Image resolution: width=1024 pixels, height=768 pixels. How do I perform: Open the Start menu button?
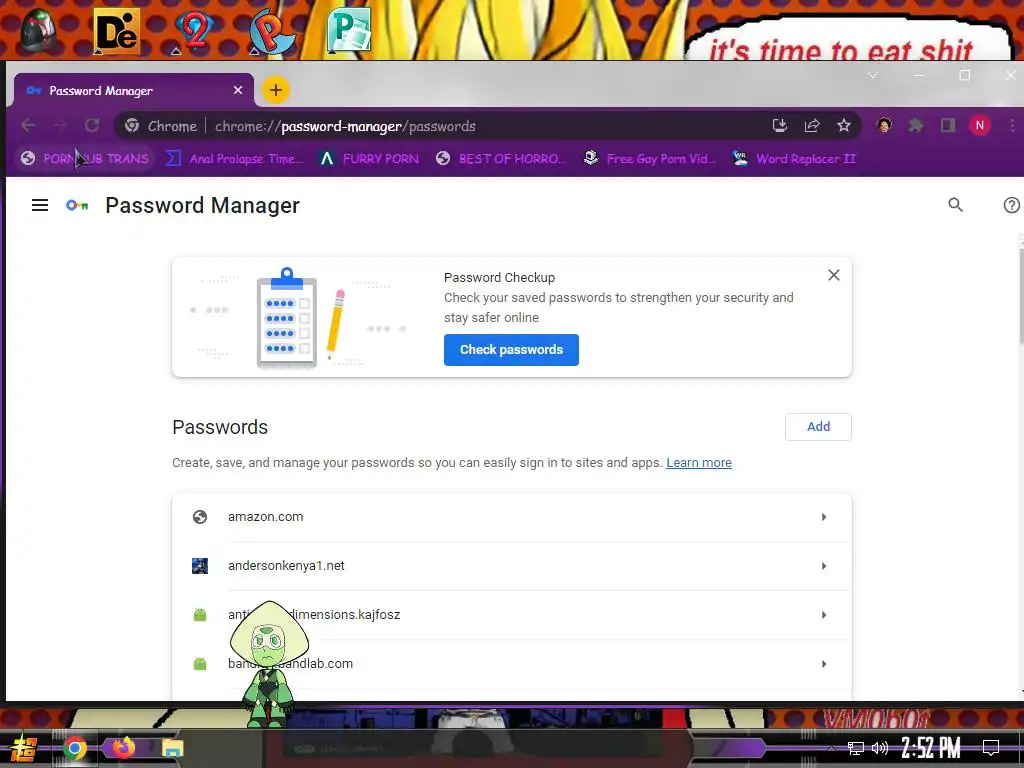pos(24,748)
